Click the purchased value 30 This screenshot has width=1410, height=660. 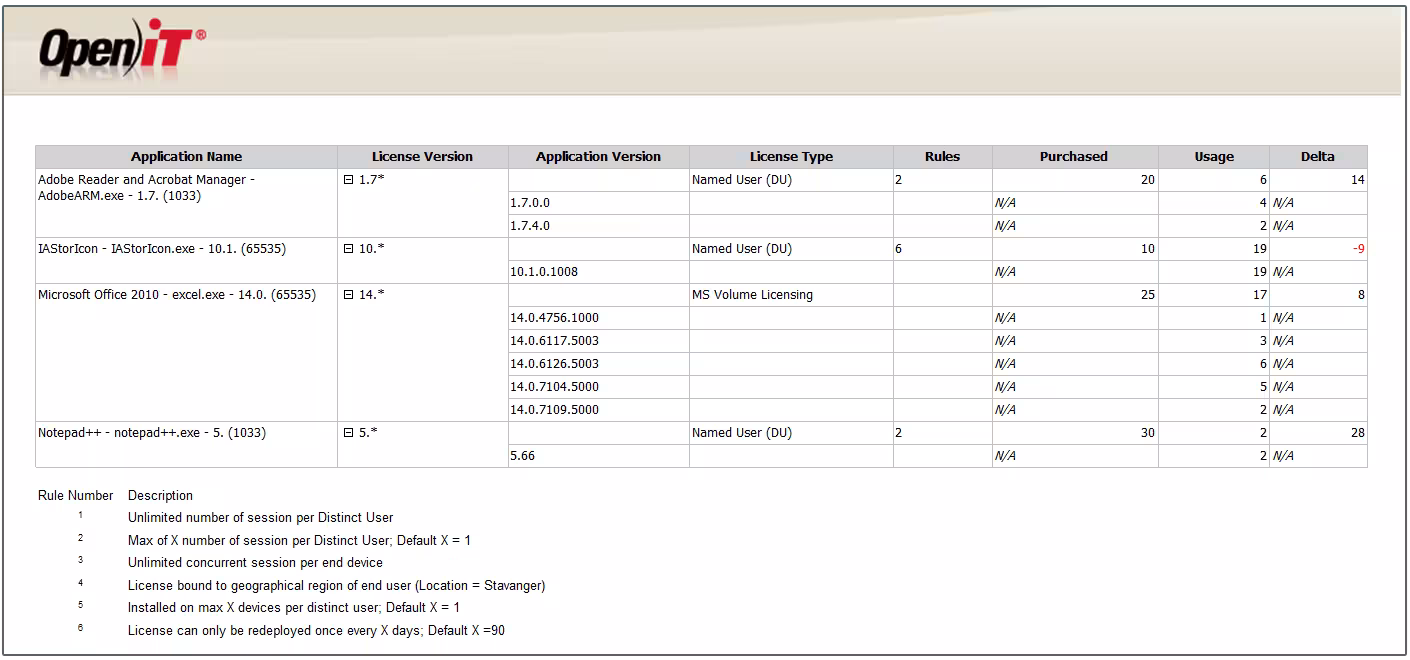[x=1148, y=433]
